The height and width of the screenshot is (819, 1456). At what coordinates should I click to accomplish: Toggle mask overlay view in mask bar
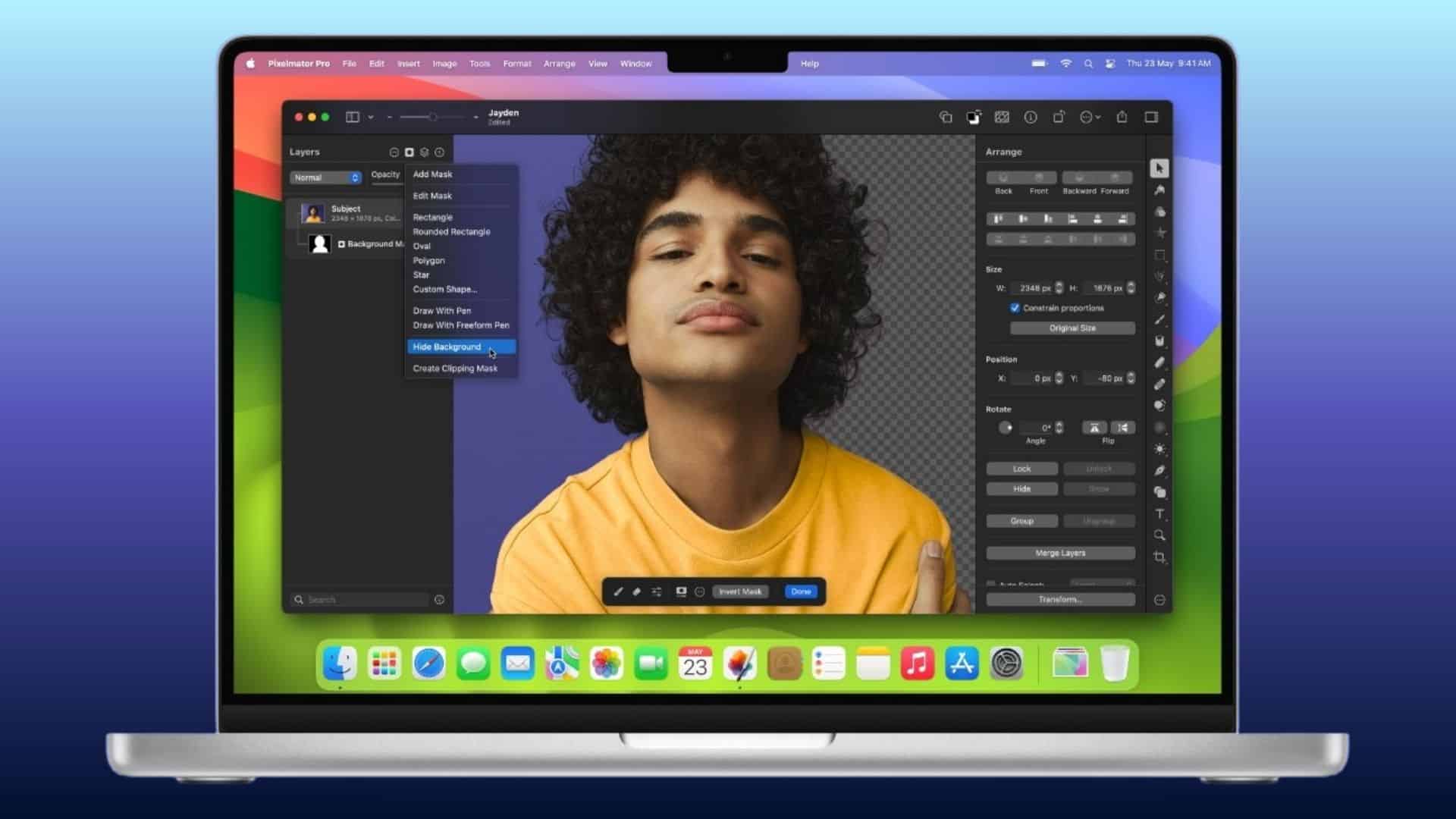tap(681, 591)
